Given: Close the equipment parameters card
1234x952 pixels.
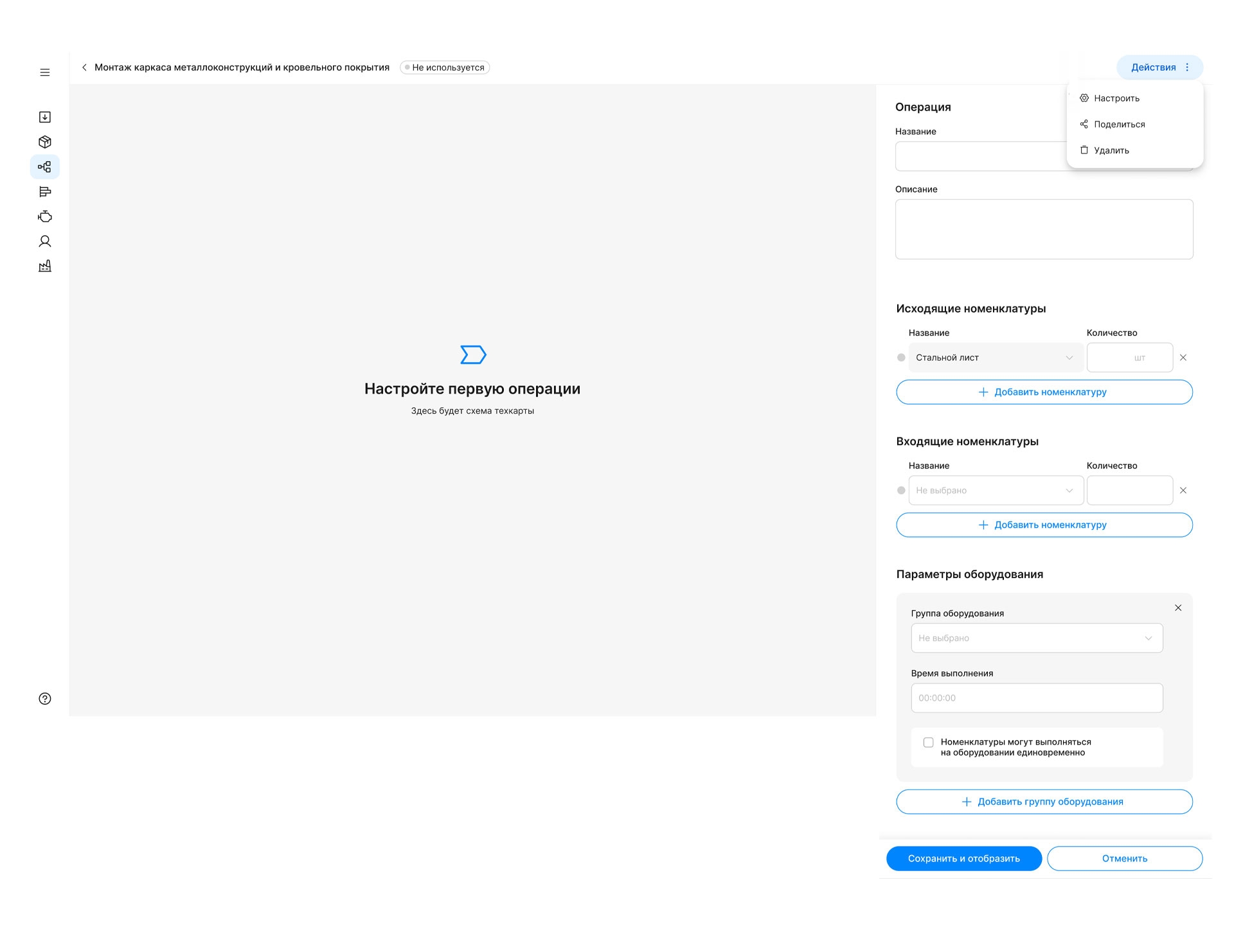Looking at the screenshot, I should (1178, 608).
